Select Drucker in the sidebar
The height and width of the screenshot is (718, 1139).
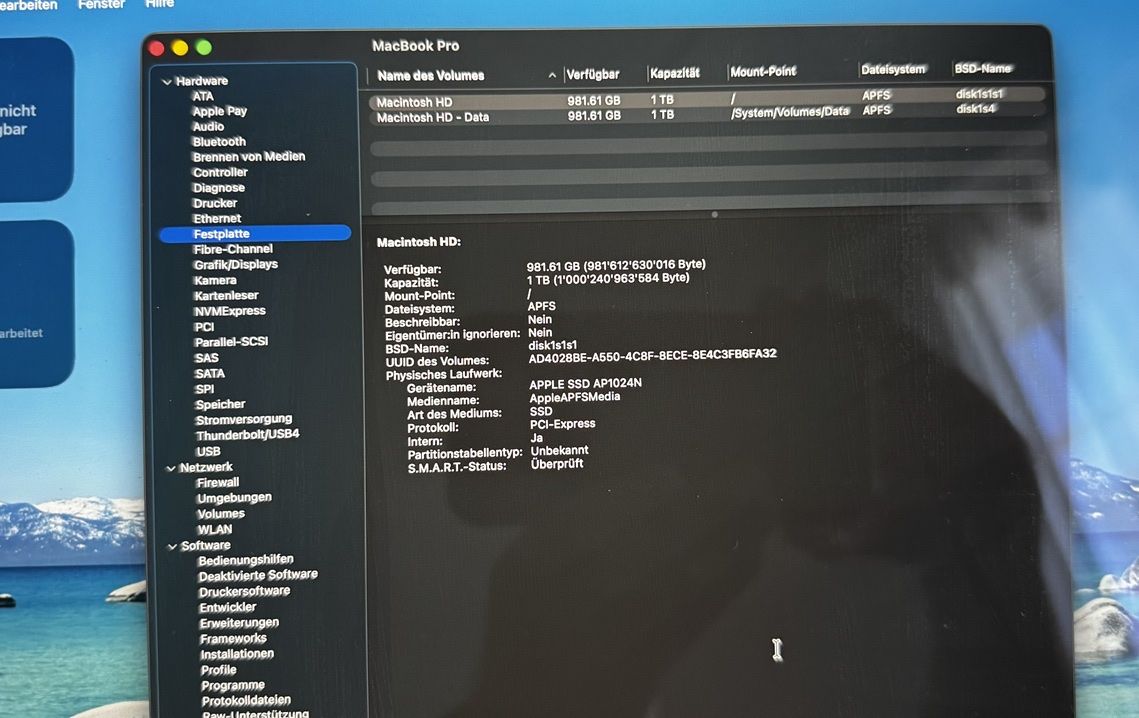tap(215, 203)
